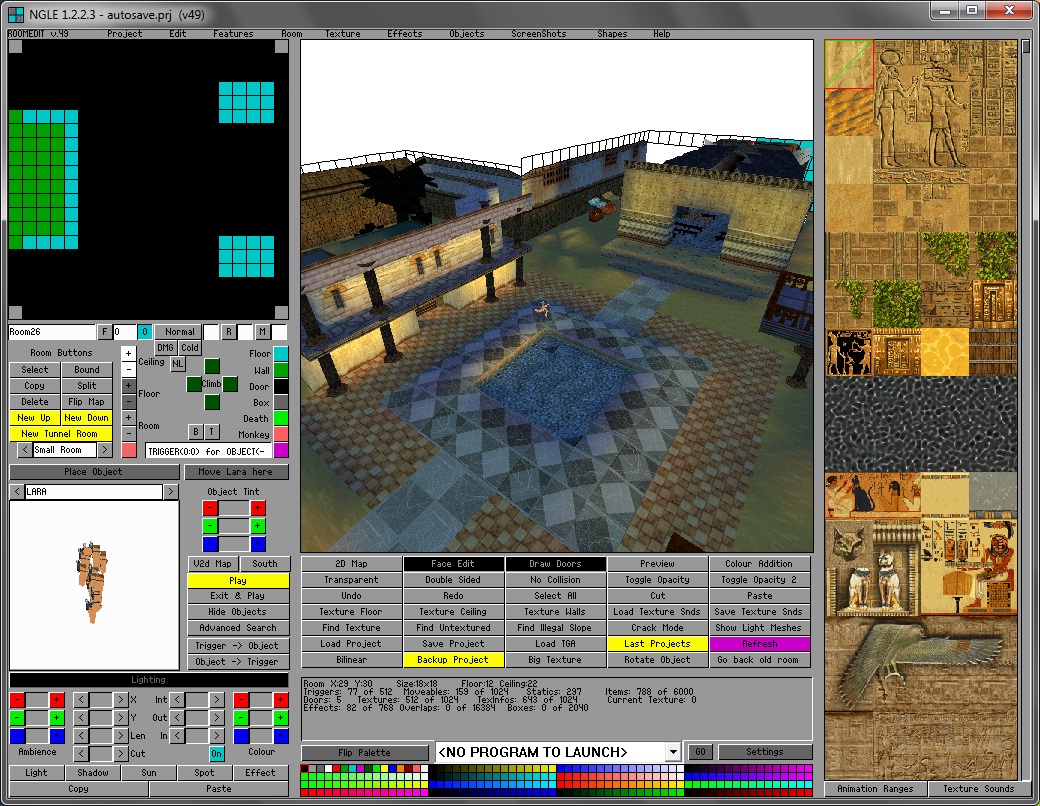The image size is (1040, 806).
Task: Increase light Int value
Action: [x=217, y=699]
